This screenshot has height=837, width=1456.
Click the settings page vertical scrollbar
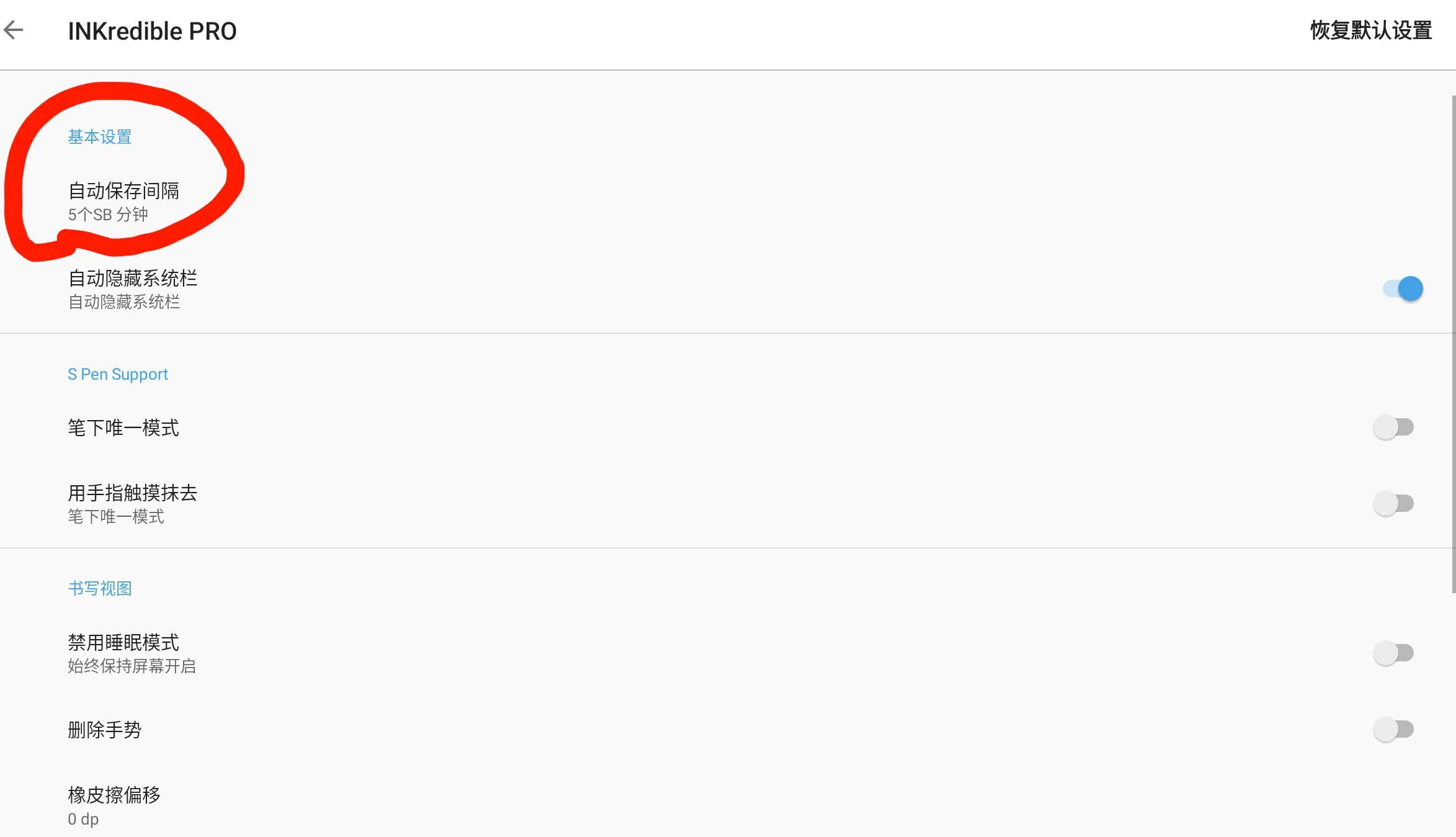pos(1453,344)
